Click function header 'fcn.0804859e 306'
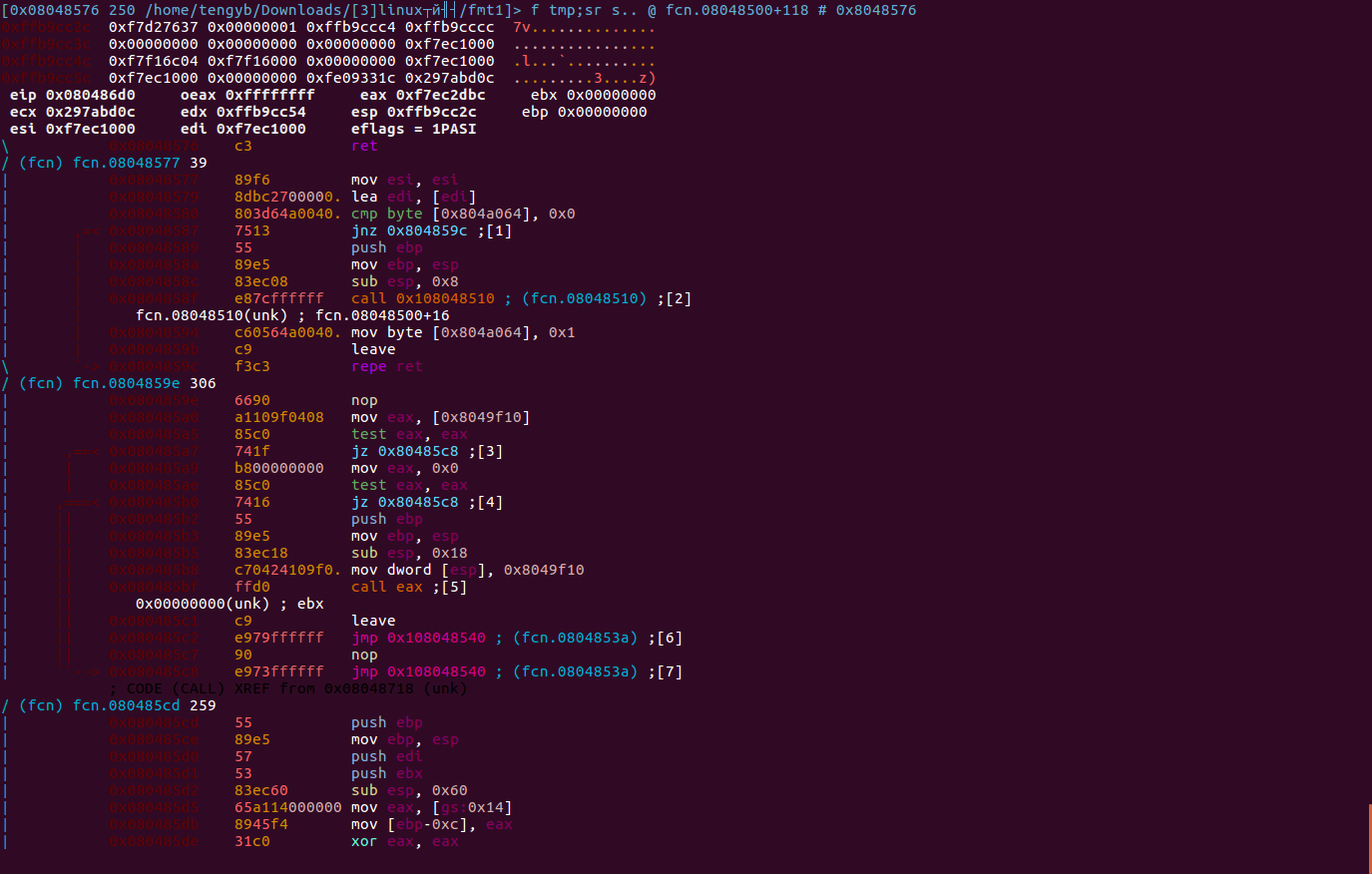Screen dimensions: 1372x874 click(x=145, y=383)
